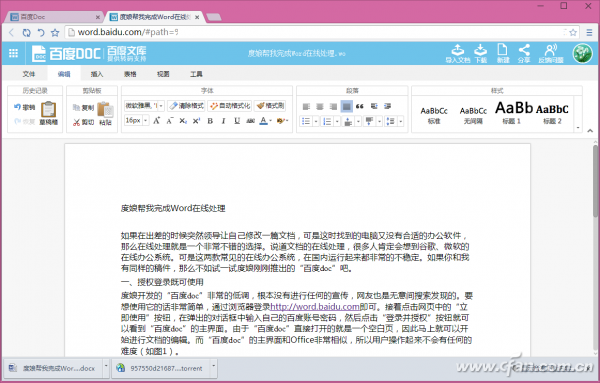Open the line spacing dropdown arrow
Screen dimensions: 600x383
click(x=400, y=121)
